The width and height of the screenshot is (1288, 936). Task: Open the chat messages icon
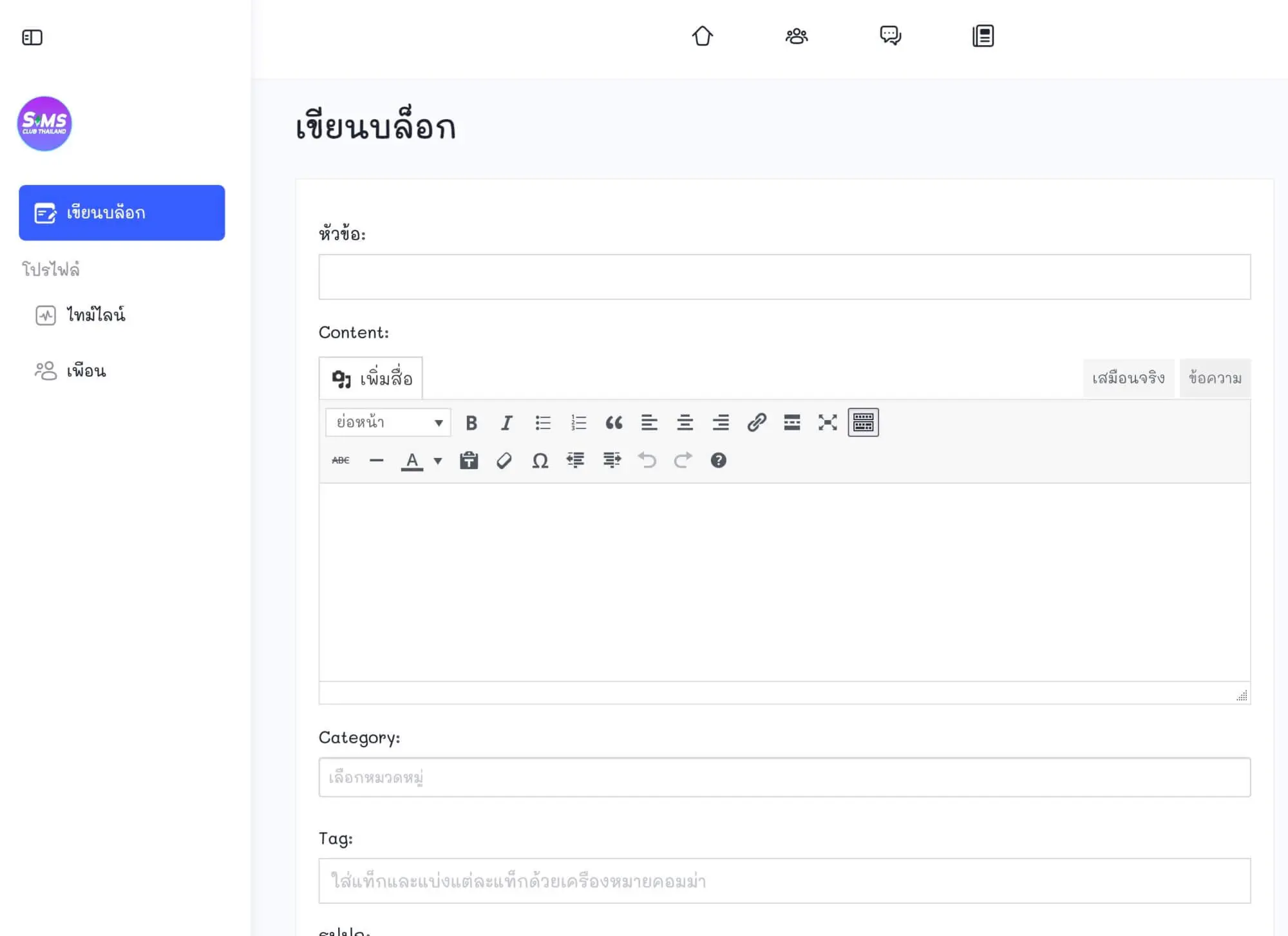[891, 35]
